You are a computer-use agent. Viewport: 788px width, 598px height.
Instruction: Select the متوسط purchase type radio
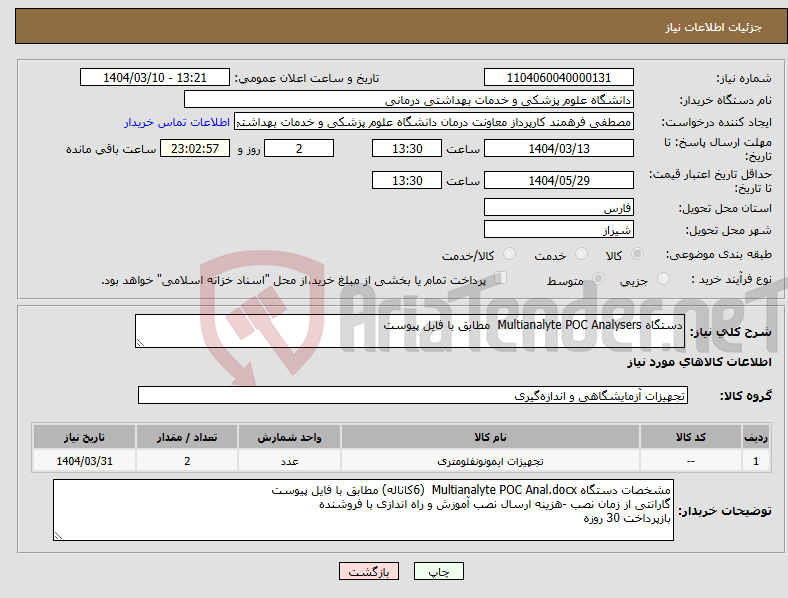pyautogui.click(x=598, y=278)
